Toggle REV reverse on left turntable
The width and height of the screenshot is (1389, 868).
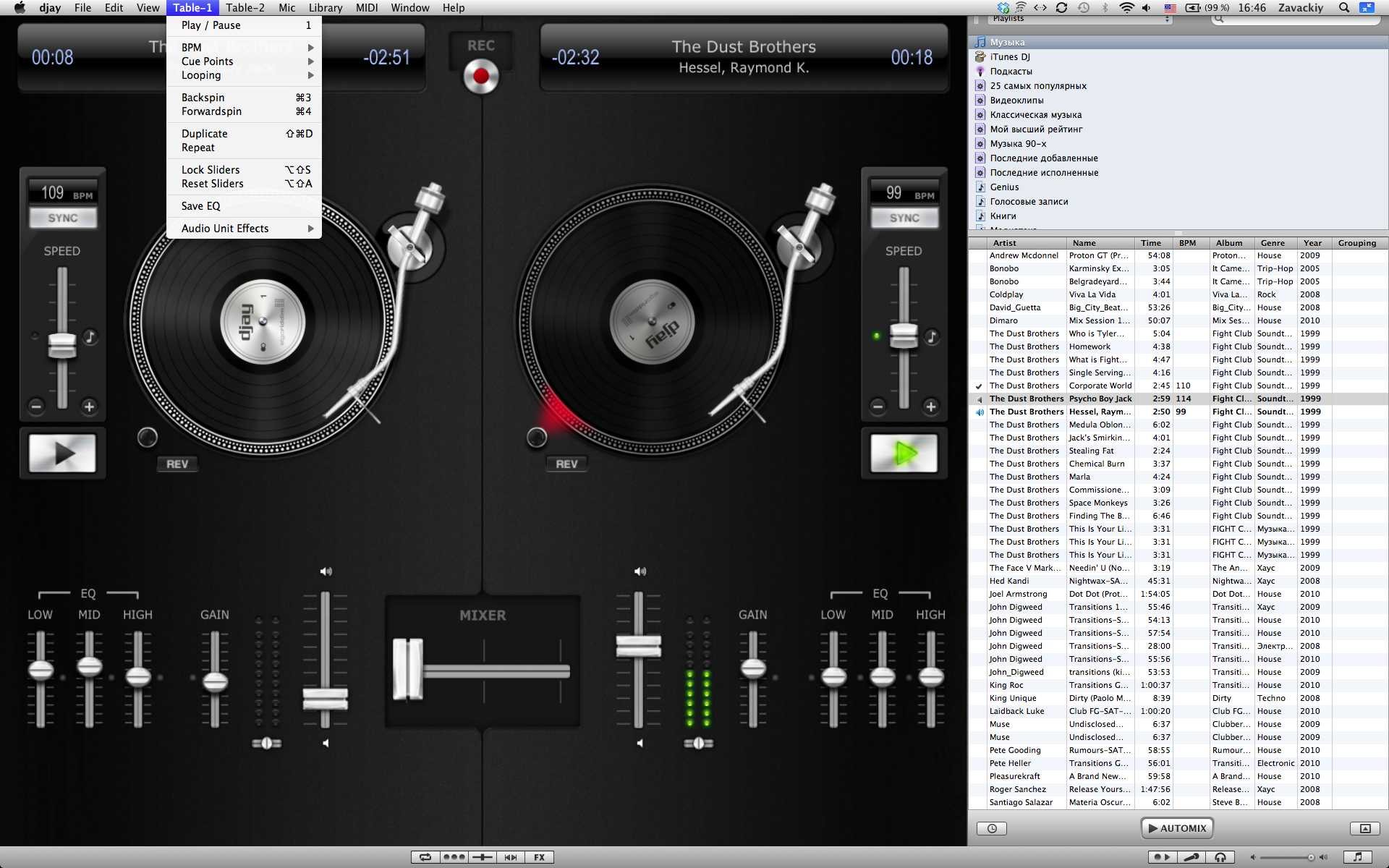click(x=177, y=464)
